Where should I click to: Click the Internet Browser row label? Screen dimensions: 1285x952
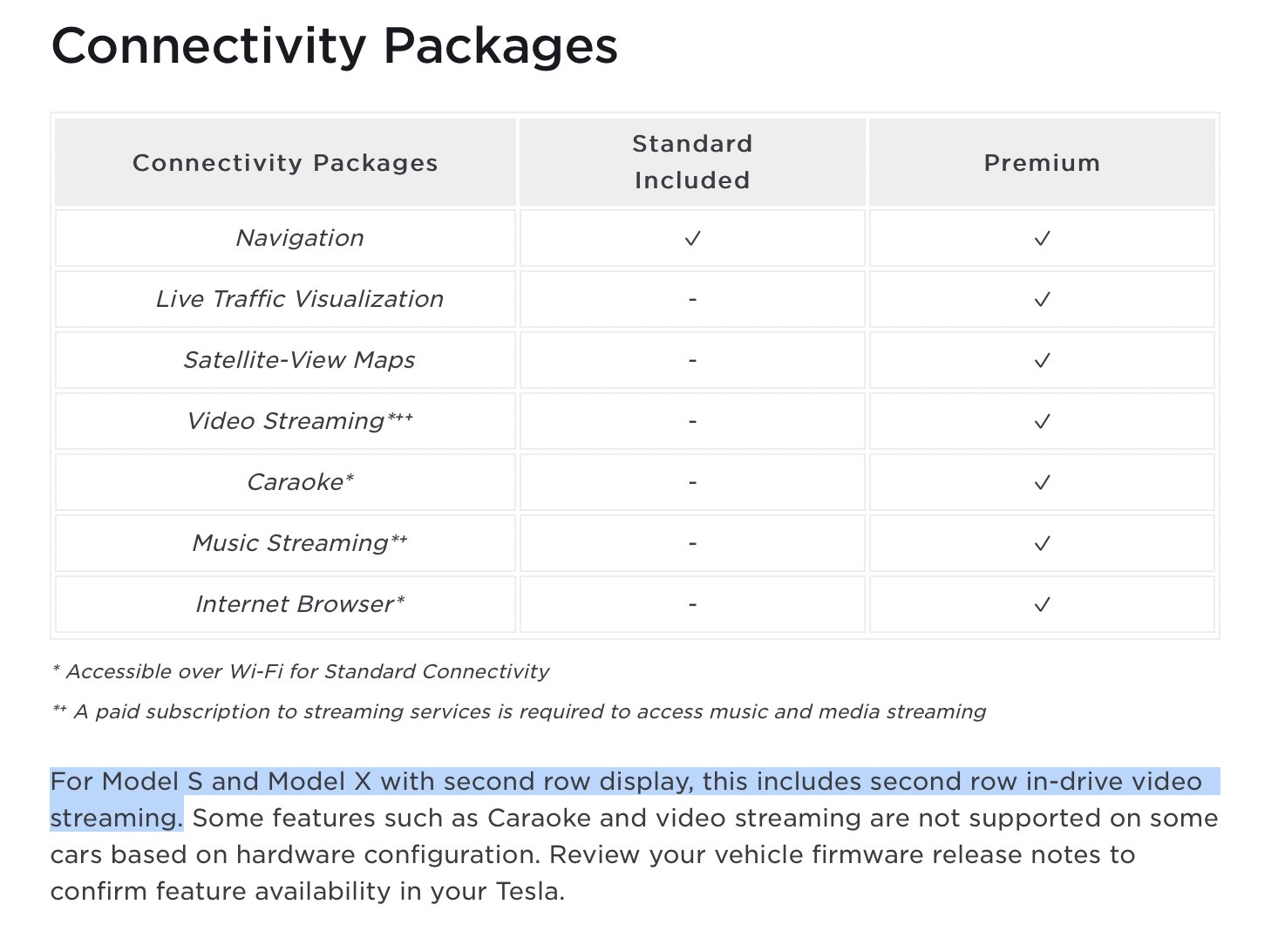(300, 604)
